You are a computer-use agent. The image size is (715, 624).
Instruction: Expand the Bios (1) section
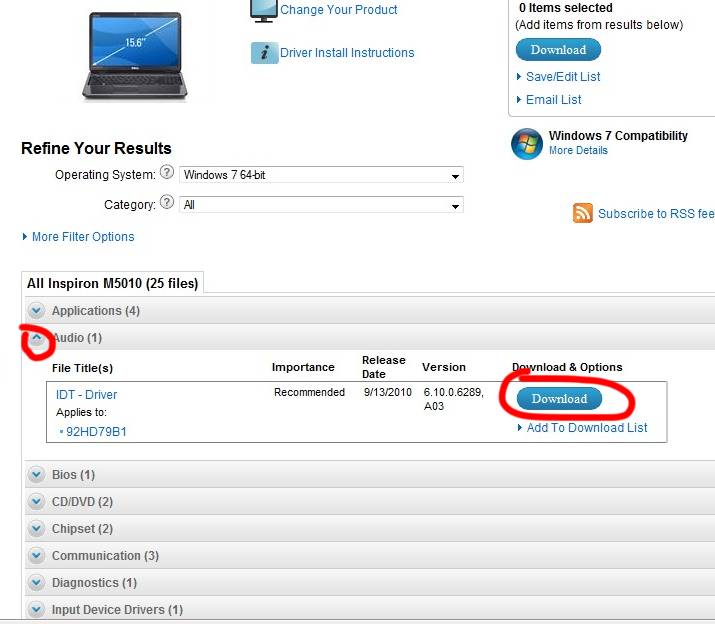click(36, 475)
